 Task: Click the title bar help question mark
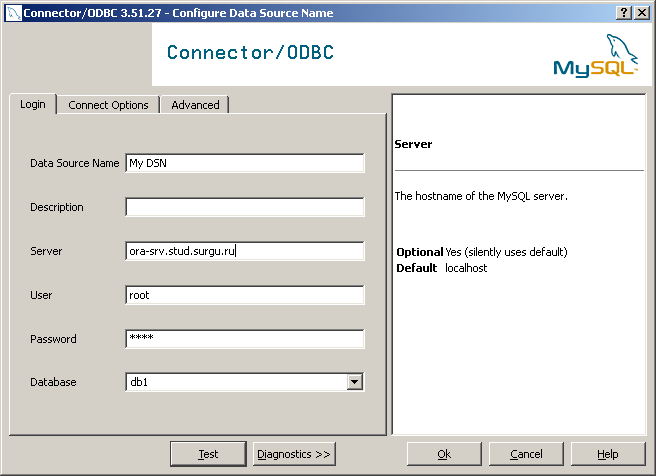pos(625,12)
